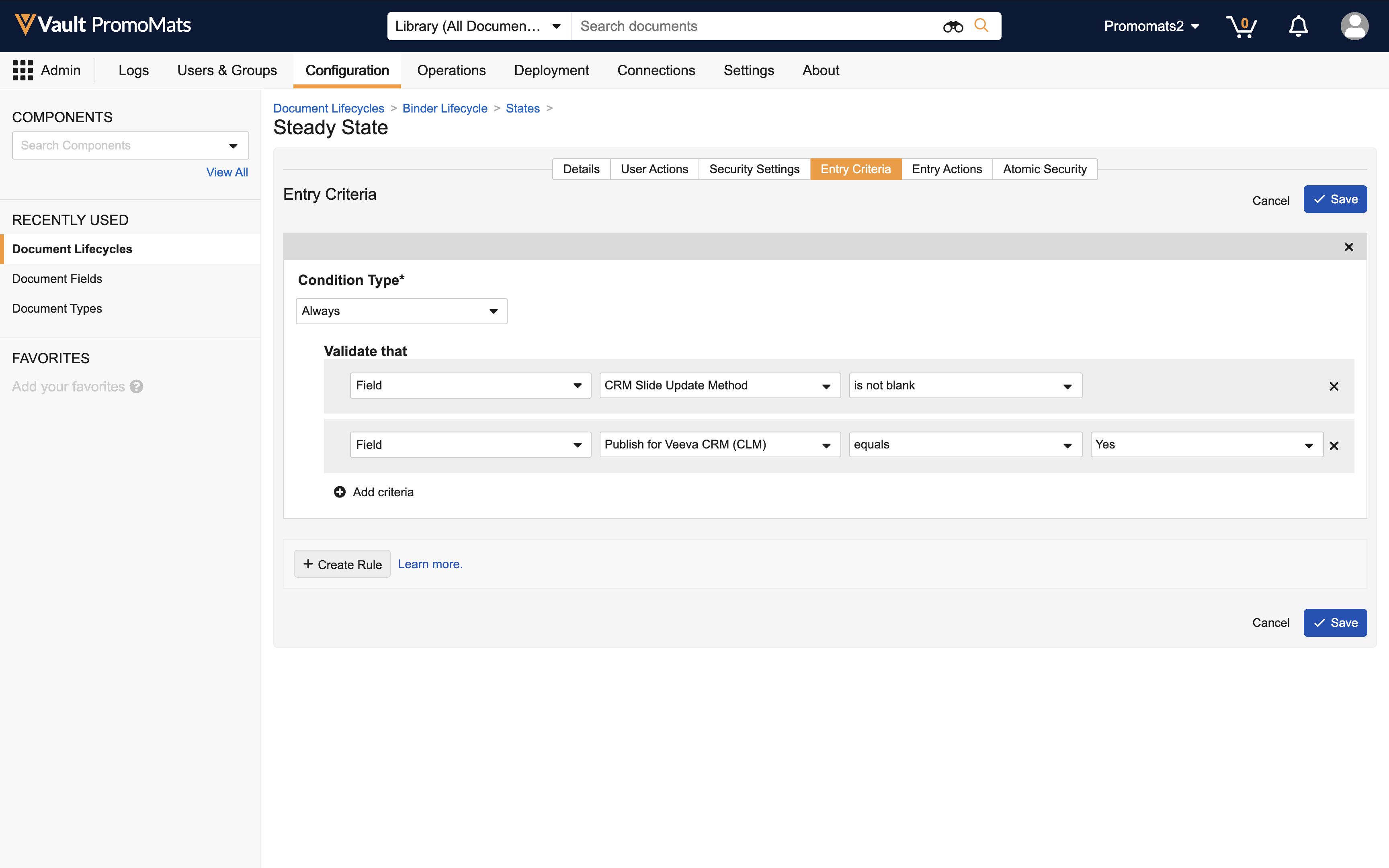Open the Admin grid apps menu

[23, 71]
